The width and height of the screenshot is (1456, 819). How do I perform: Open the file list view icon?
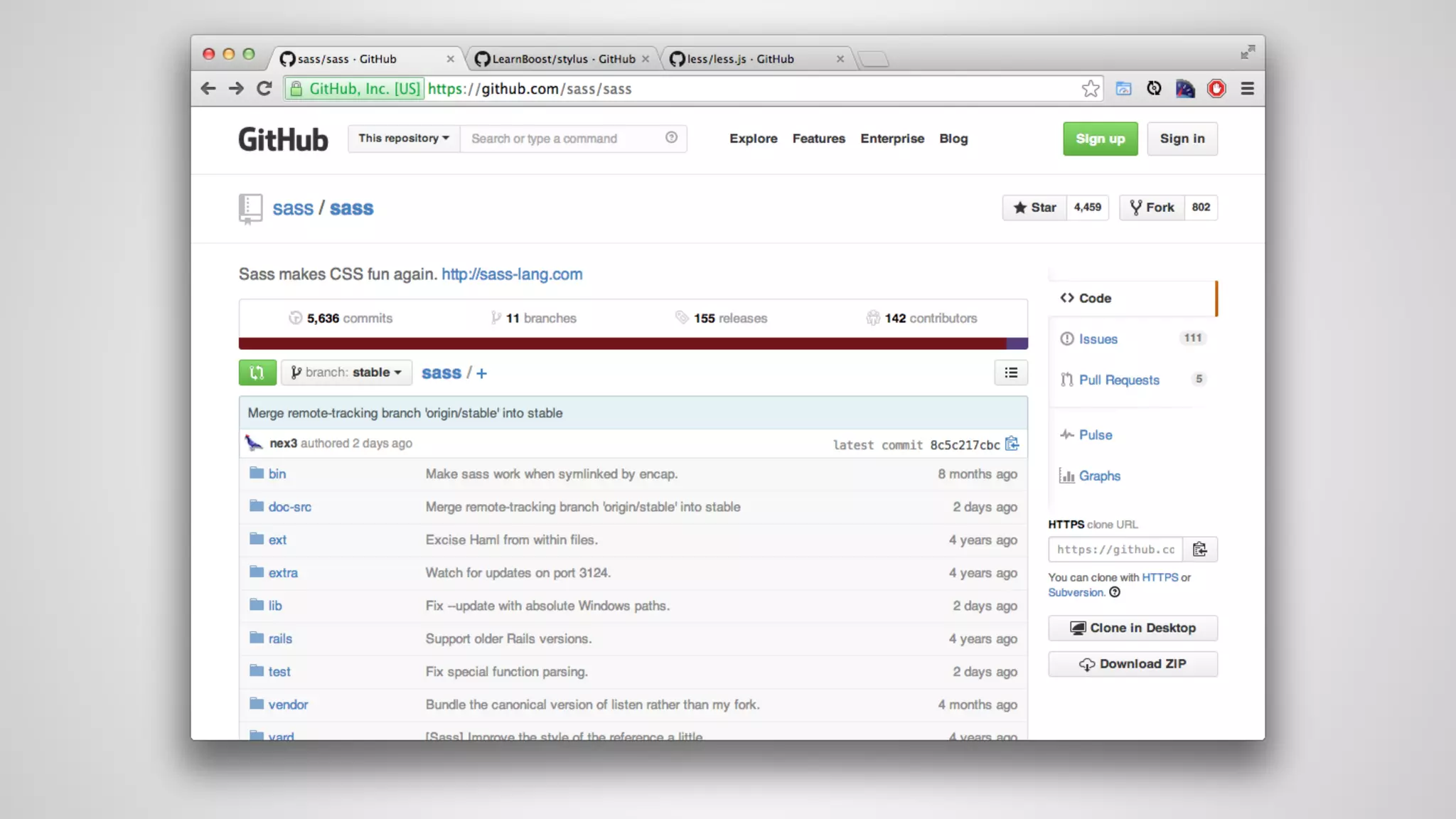(1011, 373)
